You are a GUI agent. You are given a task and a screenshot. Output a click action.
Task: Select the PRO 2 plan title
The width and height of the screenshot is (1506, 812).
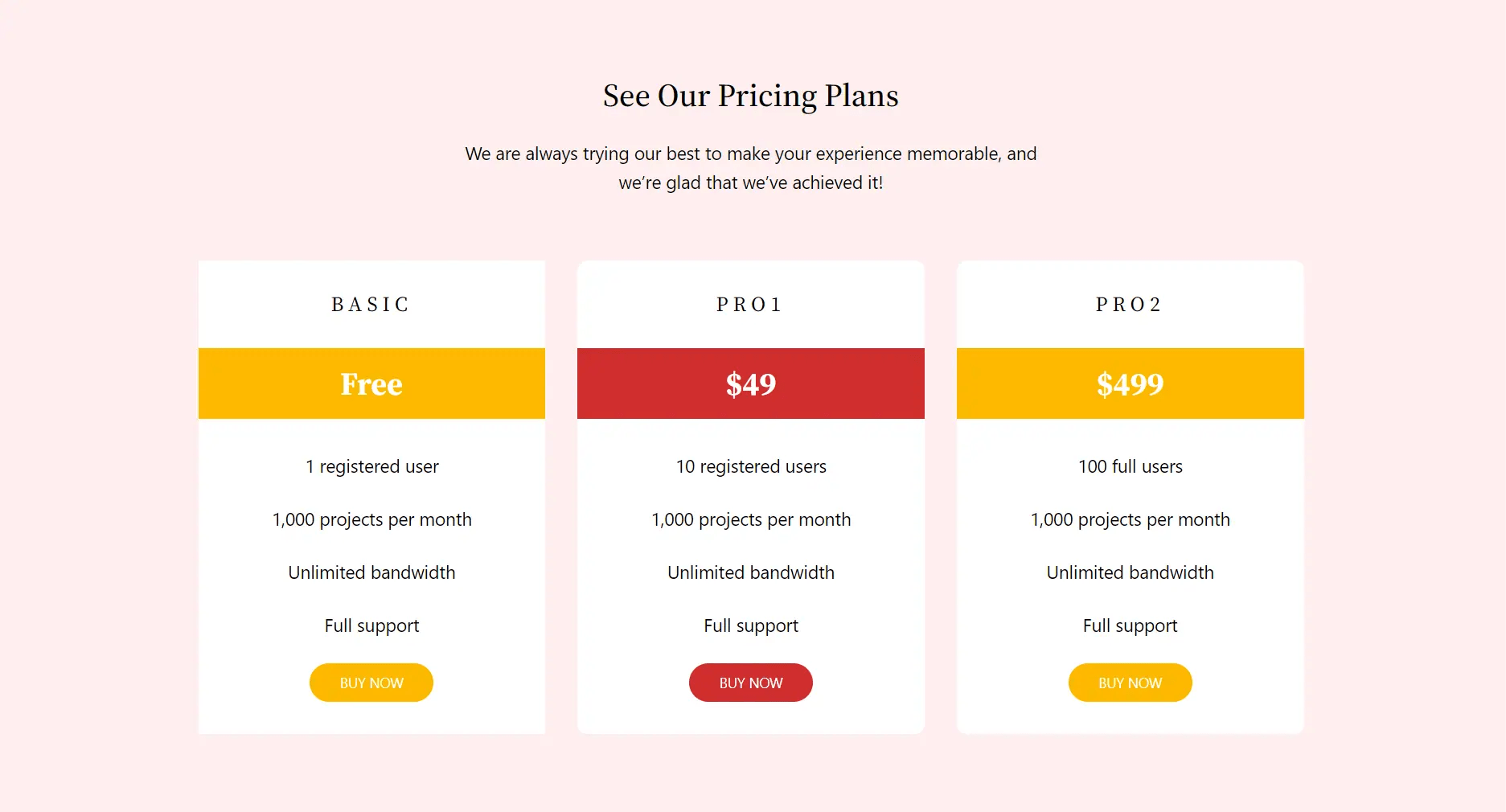click(1130, 305)
